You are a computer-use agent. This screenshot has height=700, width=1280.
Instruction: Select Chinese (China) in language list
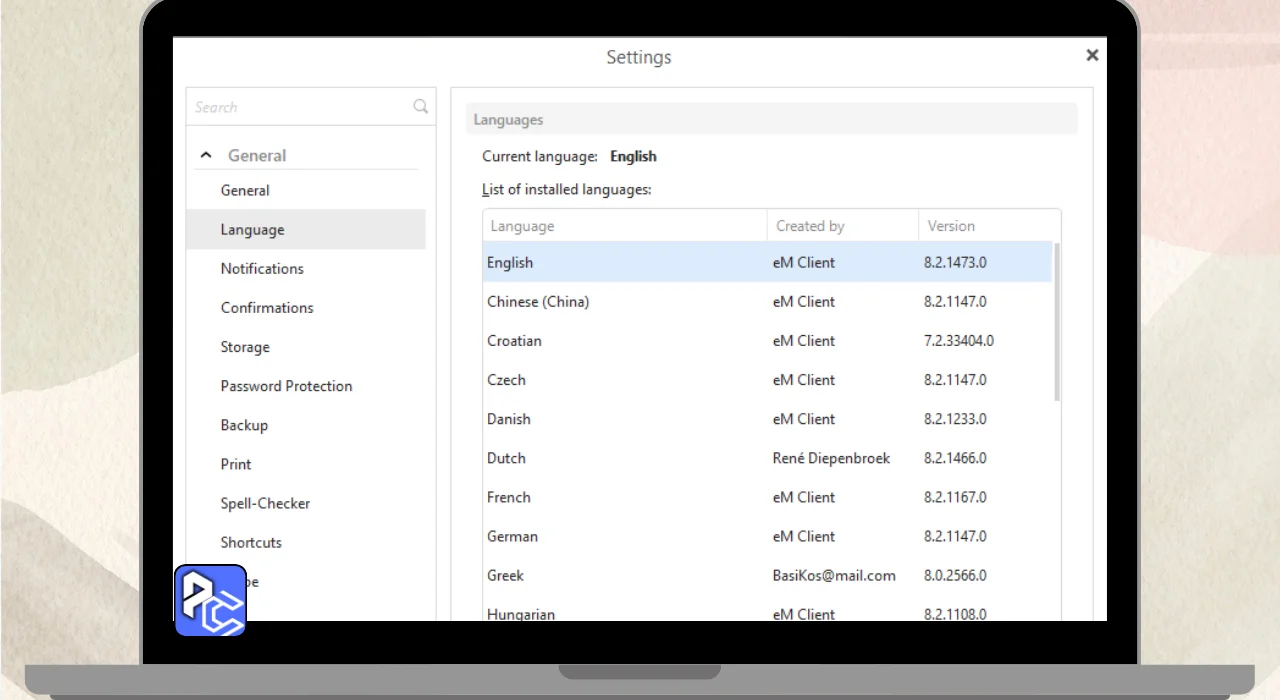[538, 302]
